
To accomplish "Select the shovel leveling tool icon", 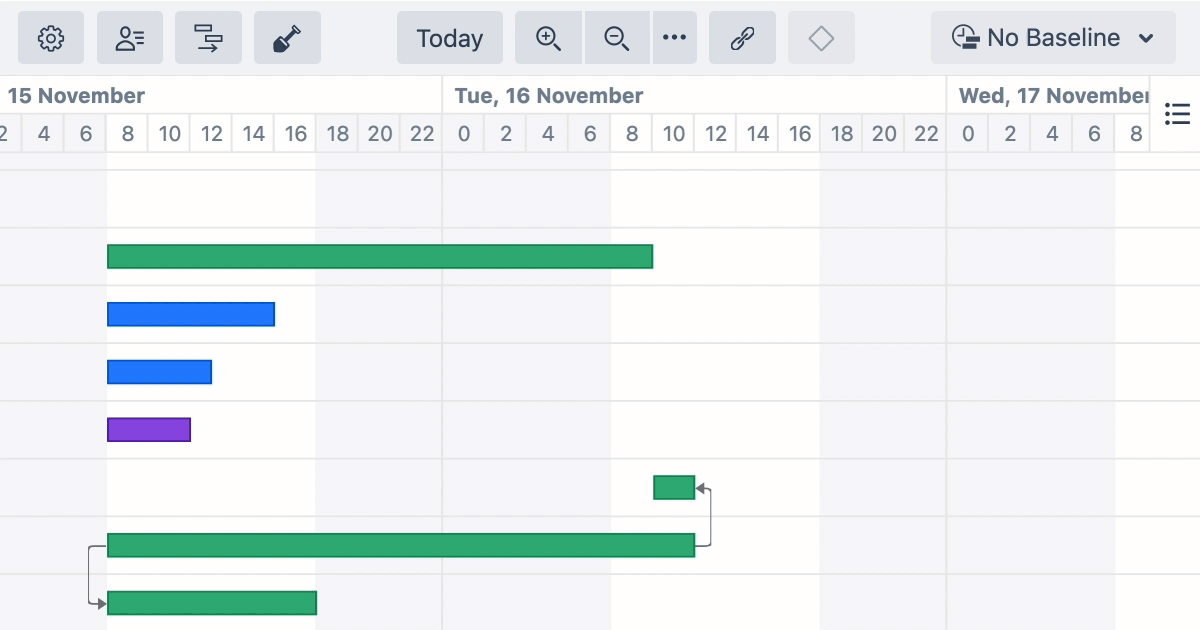I will pos(287,38).
